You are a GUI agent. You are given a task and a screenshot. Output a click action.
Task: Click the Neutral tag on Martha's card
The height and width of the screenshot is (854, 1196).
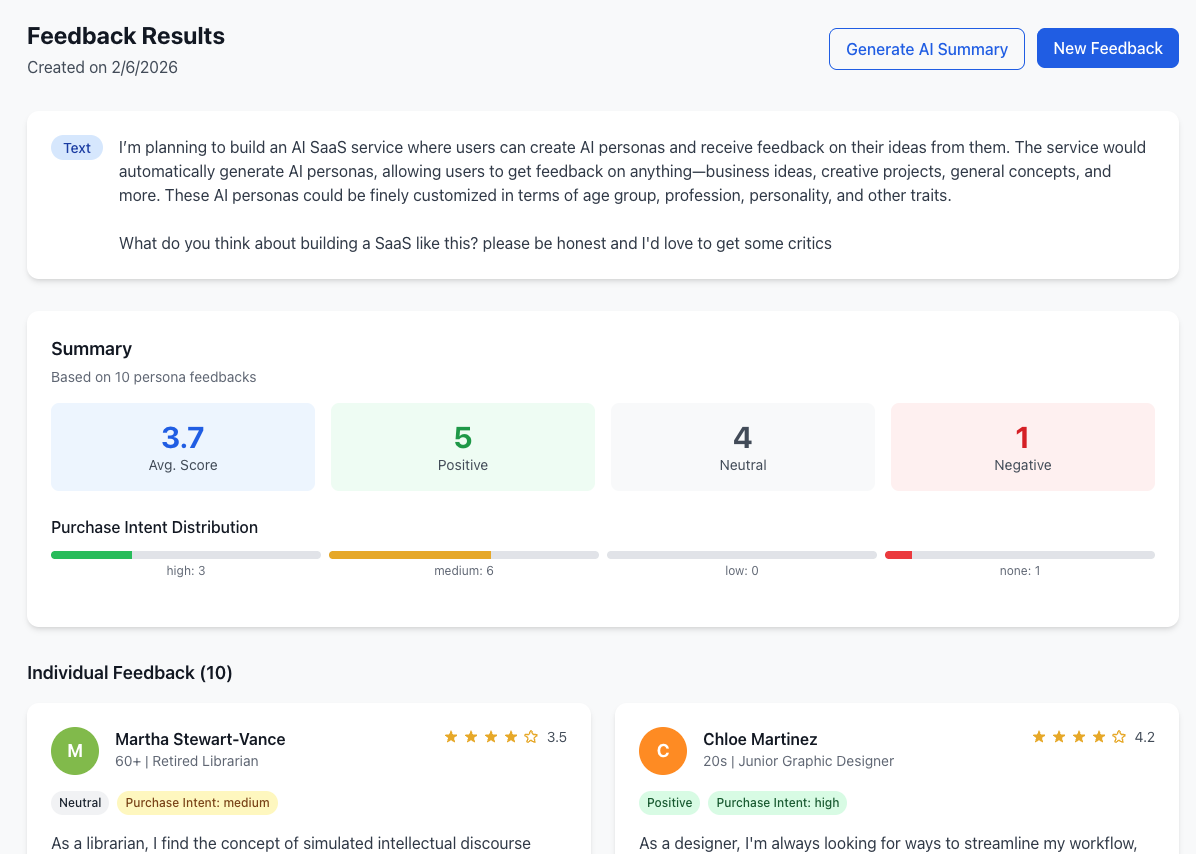coord(80,803)
